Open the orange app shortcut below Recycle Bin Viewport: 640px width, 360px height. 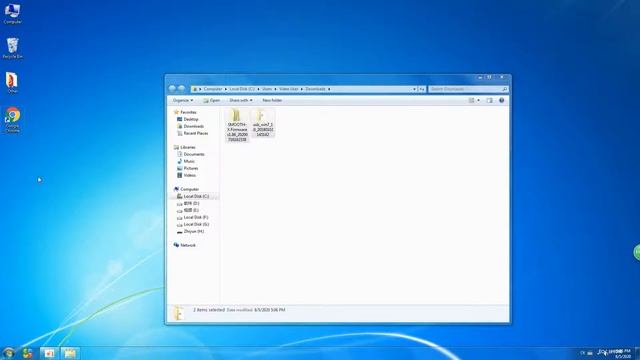12,83
